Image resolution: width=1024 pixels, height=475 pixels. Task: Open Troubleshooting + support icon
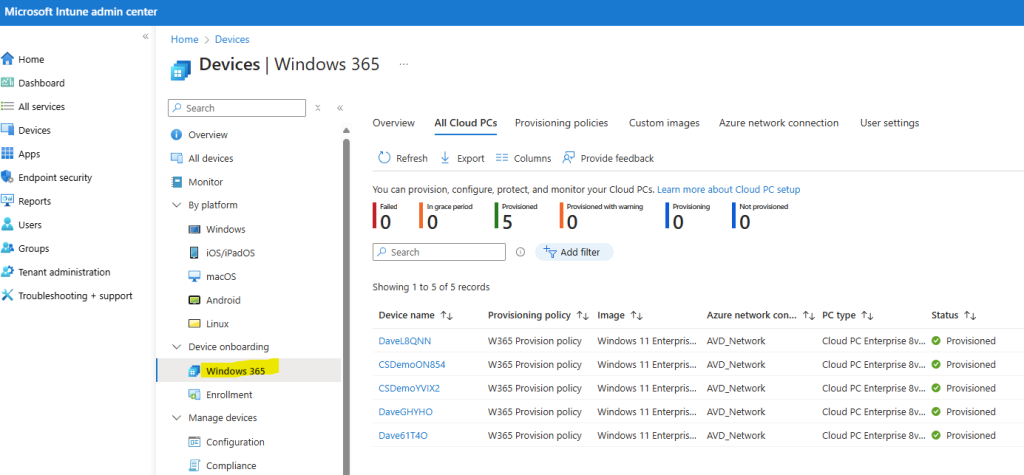(x=8, y=295)
